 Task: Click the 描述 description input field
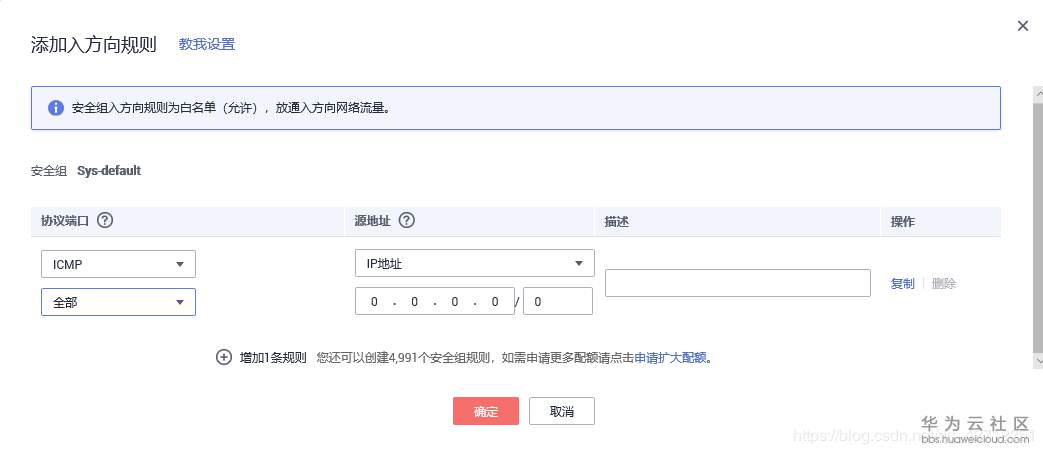pyautogui.click(x=737, y=283)
